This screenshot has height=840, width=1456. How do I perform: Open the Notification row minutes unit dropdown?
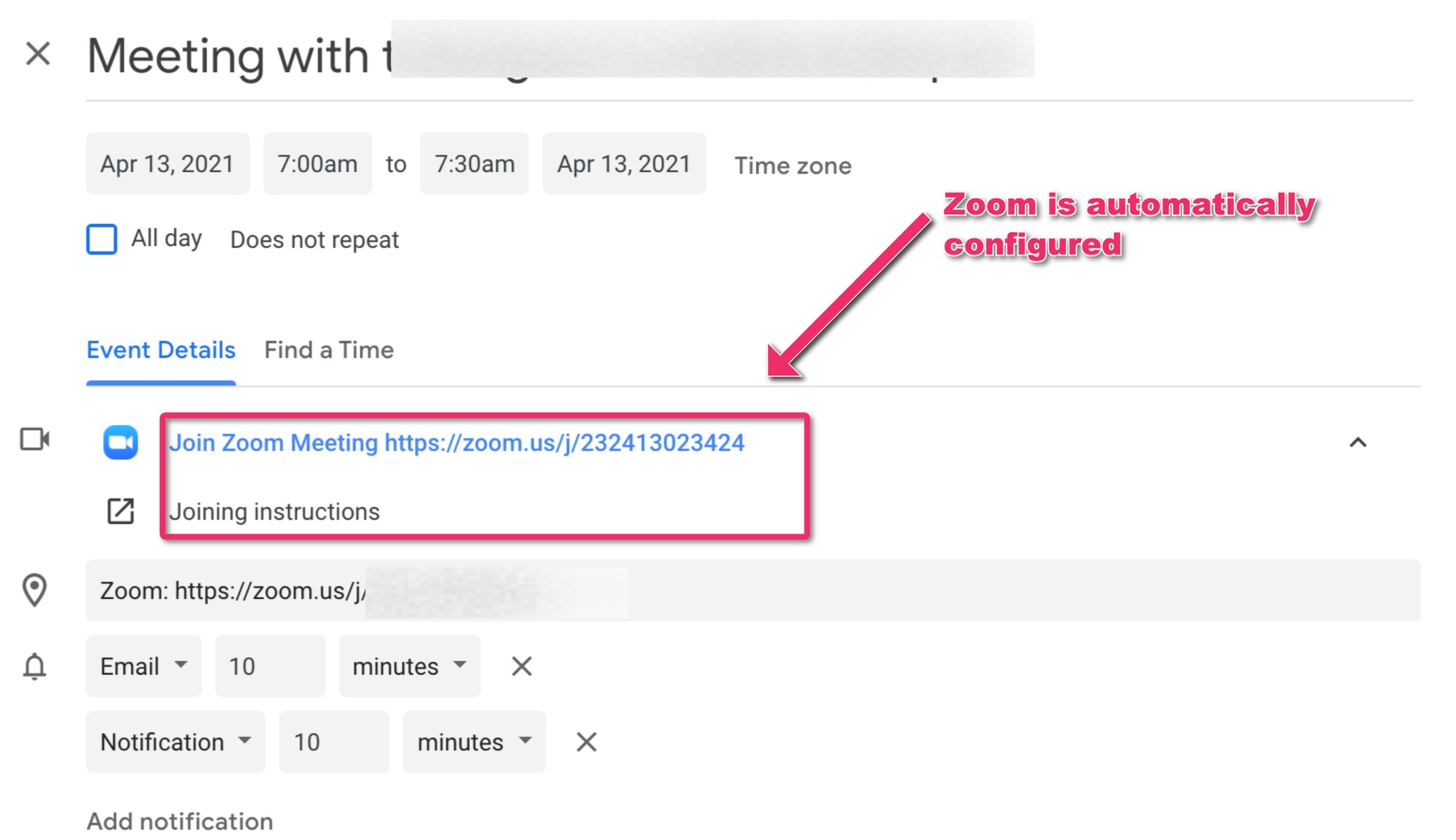(474, 742)
